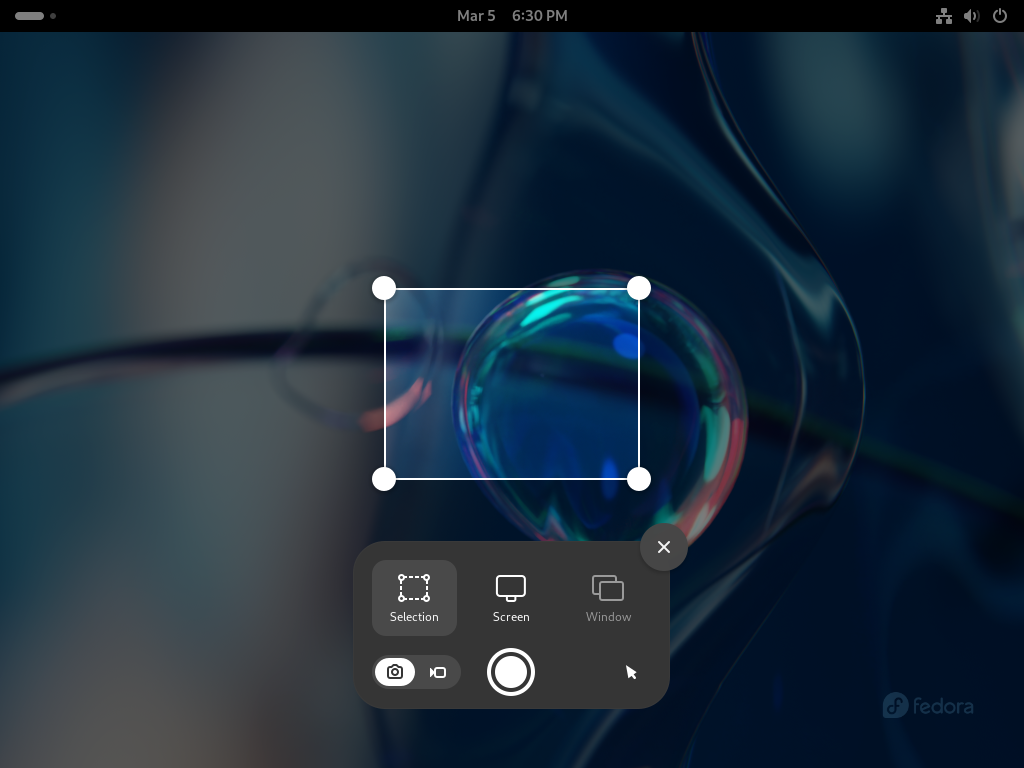Switch to screen recording mode
The width and height of the screenshot is (1024, 768).
438,672
